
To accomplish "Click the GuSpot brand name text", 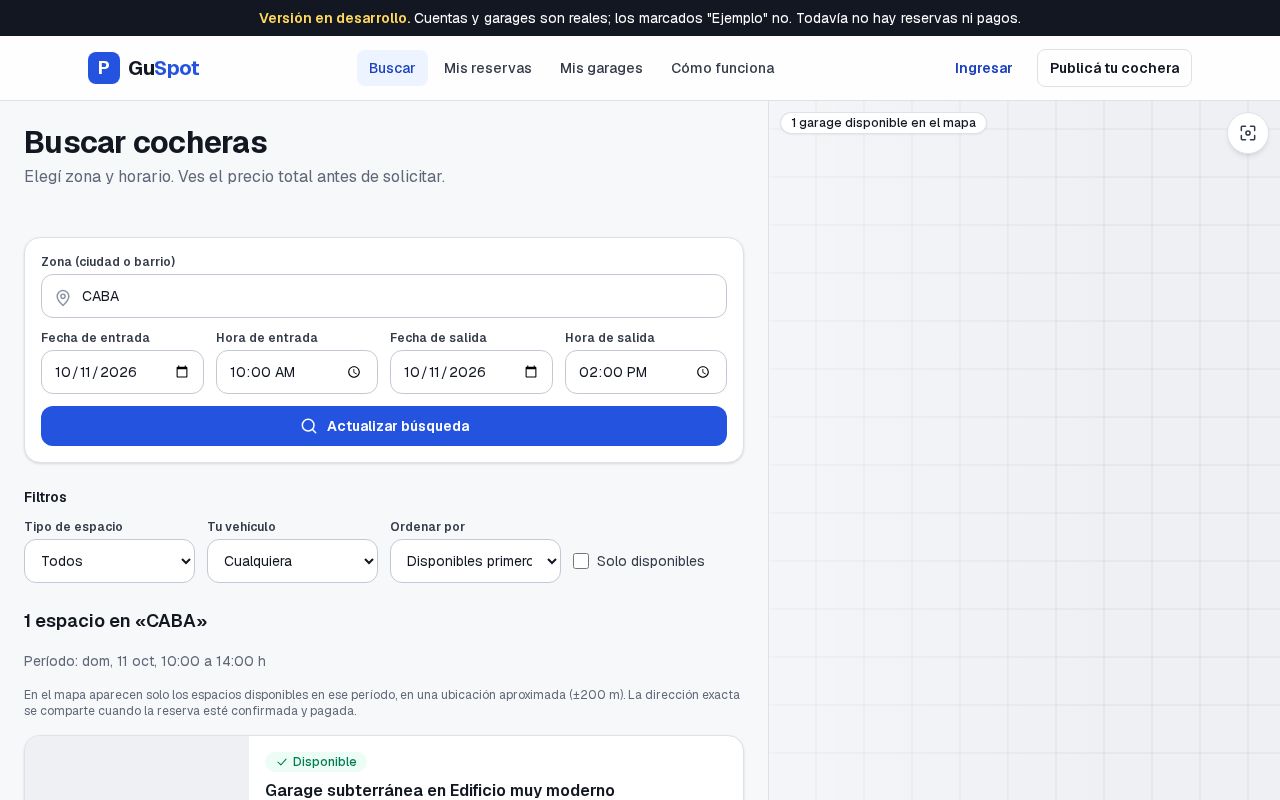I will point(164,68).
